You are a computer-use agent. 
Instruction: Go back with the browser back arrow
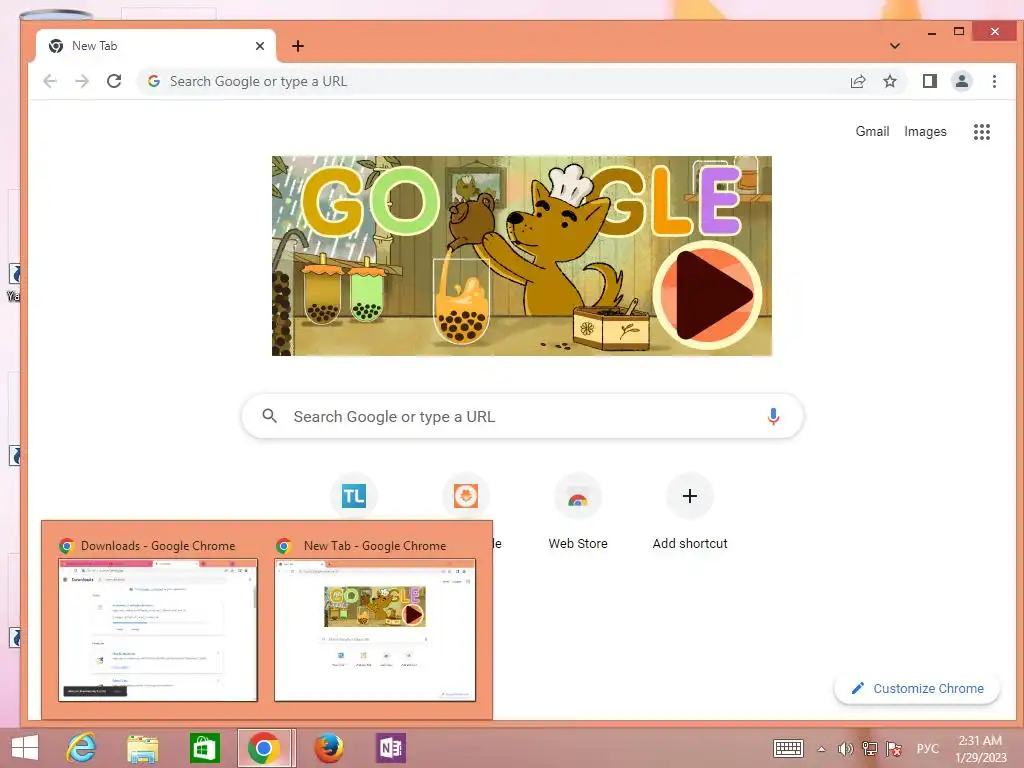(x=50, y=82)
